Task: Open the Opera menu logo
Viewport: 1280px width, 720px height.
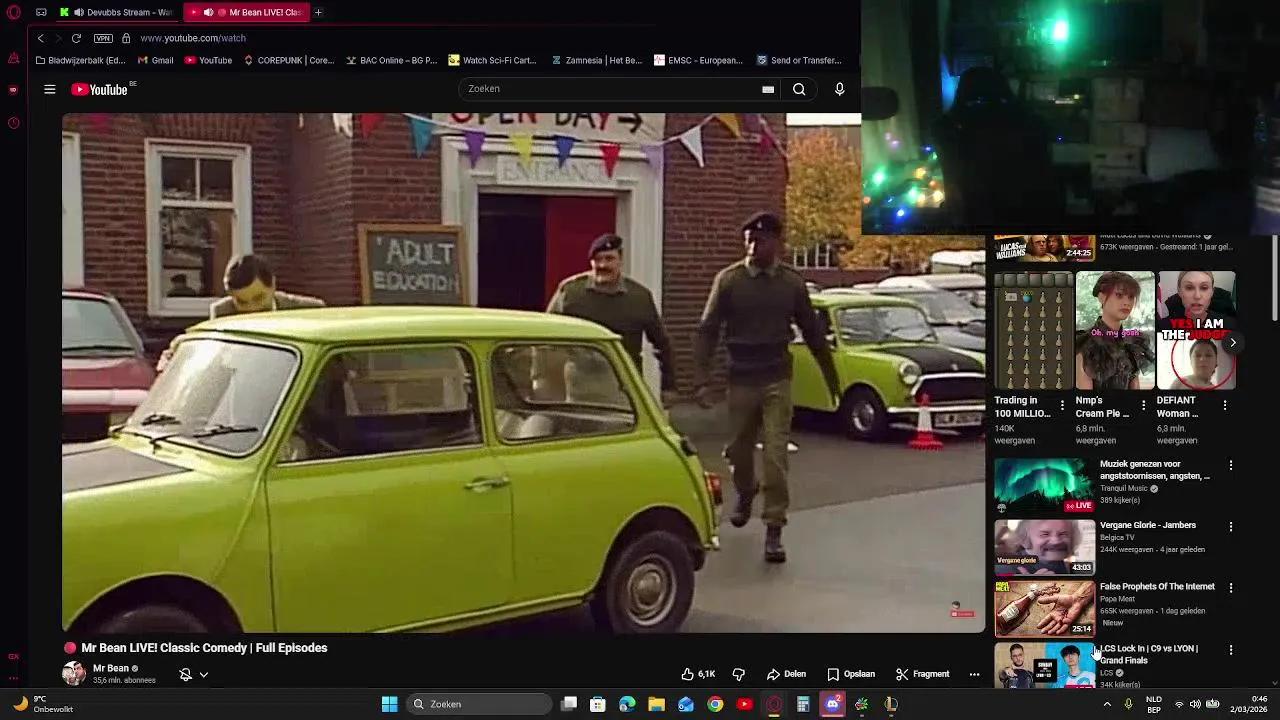Action: point(13,12)
